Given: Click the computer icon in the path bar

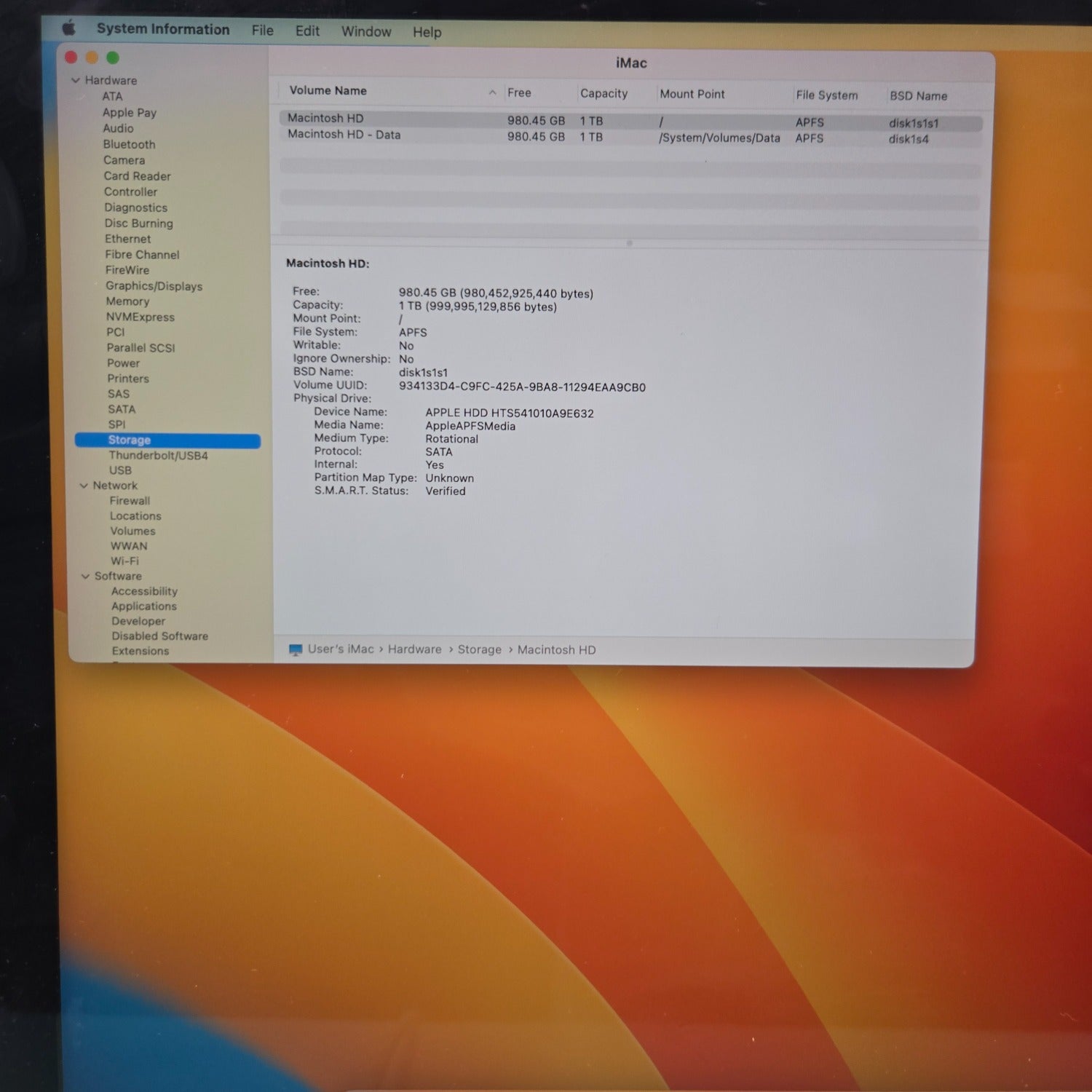Looking at the screenshot, I should (296, 649).
